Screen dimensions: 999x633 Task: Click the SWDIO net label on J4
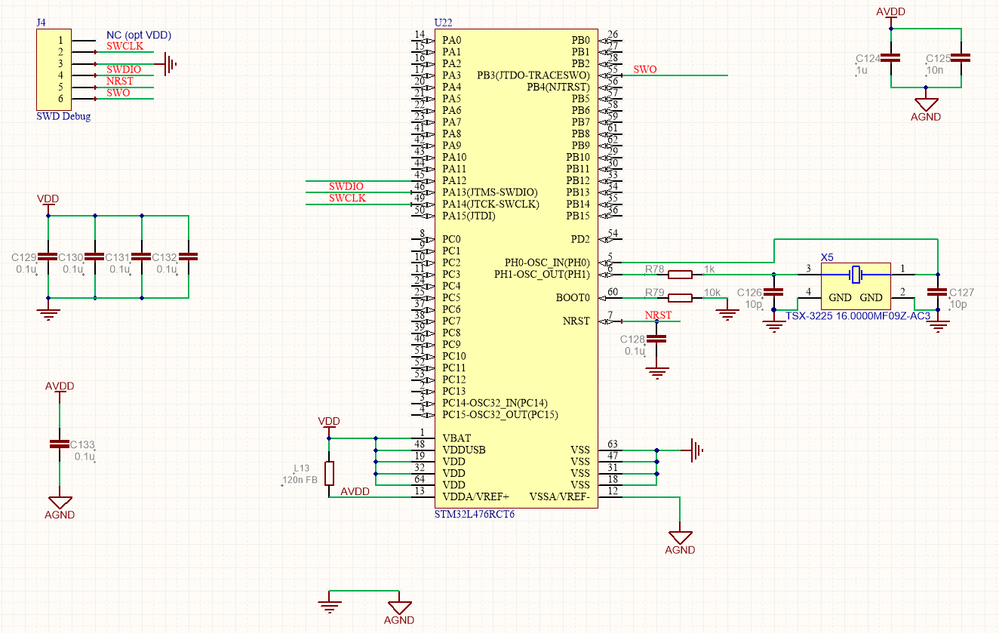[124, 69]
